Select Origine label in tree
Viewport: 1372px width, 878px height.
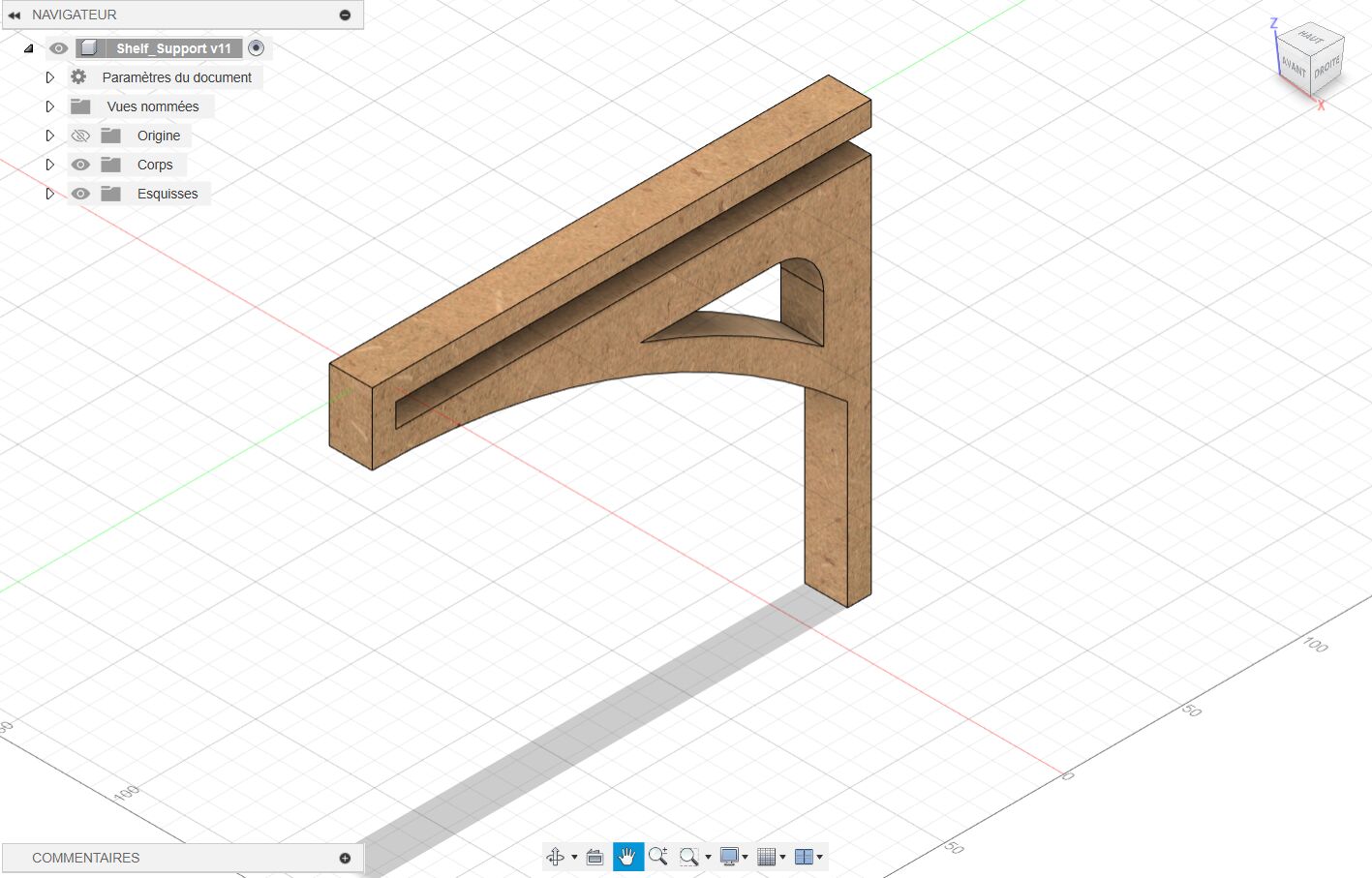tap(159, 136)
